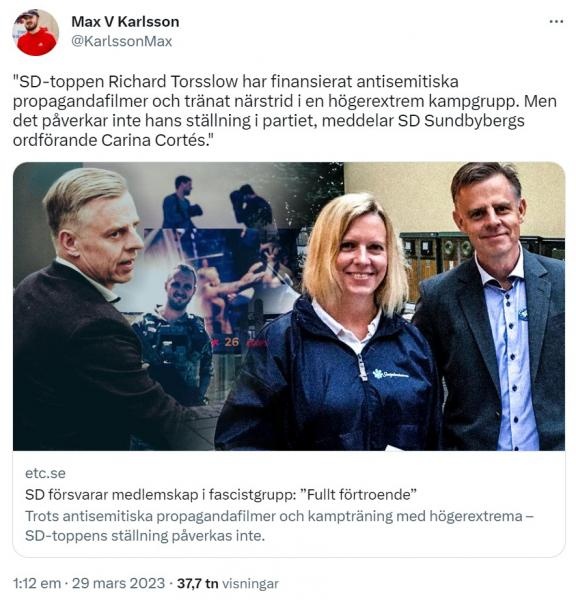576x600 pixels.
Task: Click the visningar label
Action: (250, 584)
